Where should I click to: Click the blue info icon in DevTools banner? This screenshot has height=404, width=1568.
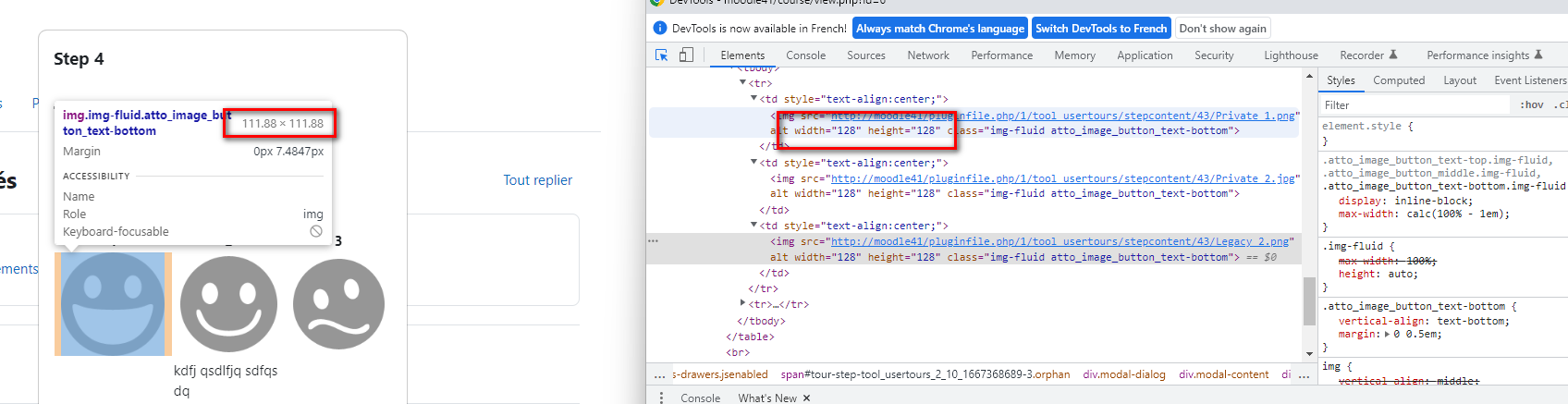[x=660, y=29]
